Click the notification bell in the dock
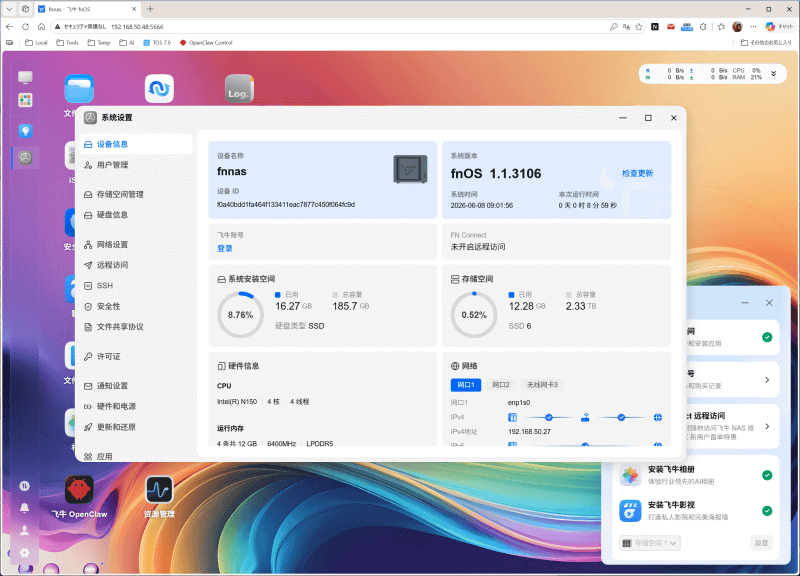Viewport: 800px width, 576px height. [x=24, y=508]
